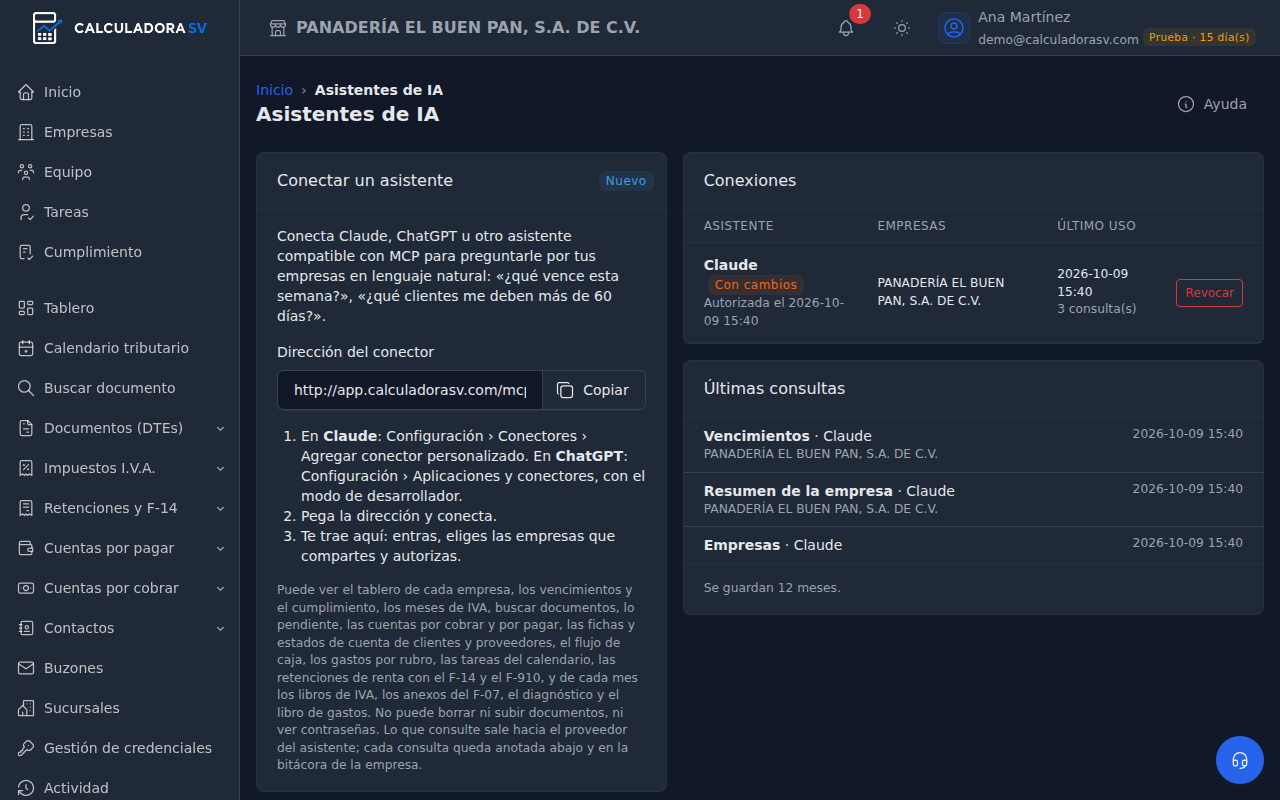The width and height of the screenshot is (1280, 800).
Task: Go to Buscar documento in sidebar
Action: coord(120,388)
